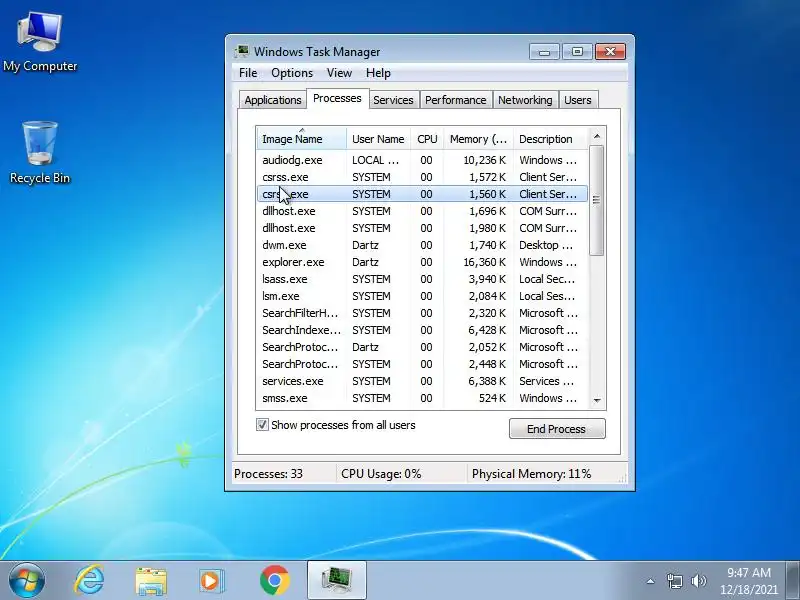This screenshot has width=800, height=600.
Task: Select Task Manager taskbar button
Action: click(x=337, y=580)
